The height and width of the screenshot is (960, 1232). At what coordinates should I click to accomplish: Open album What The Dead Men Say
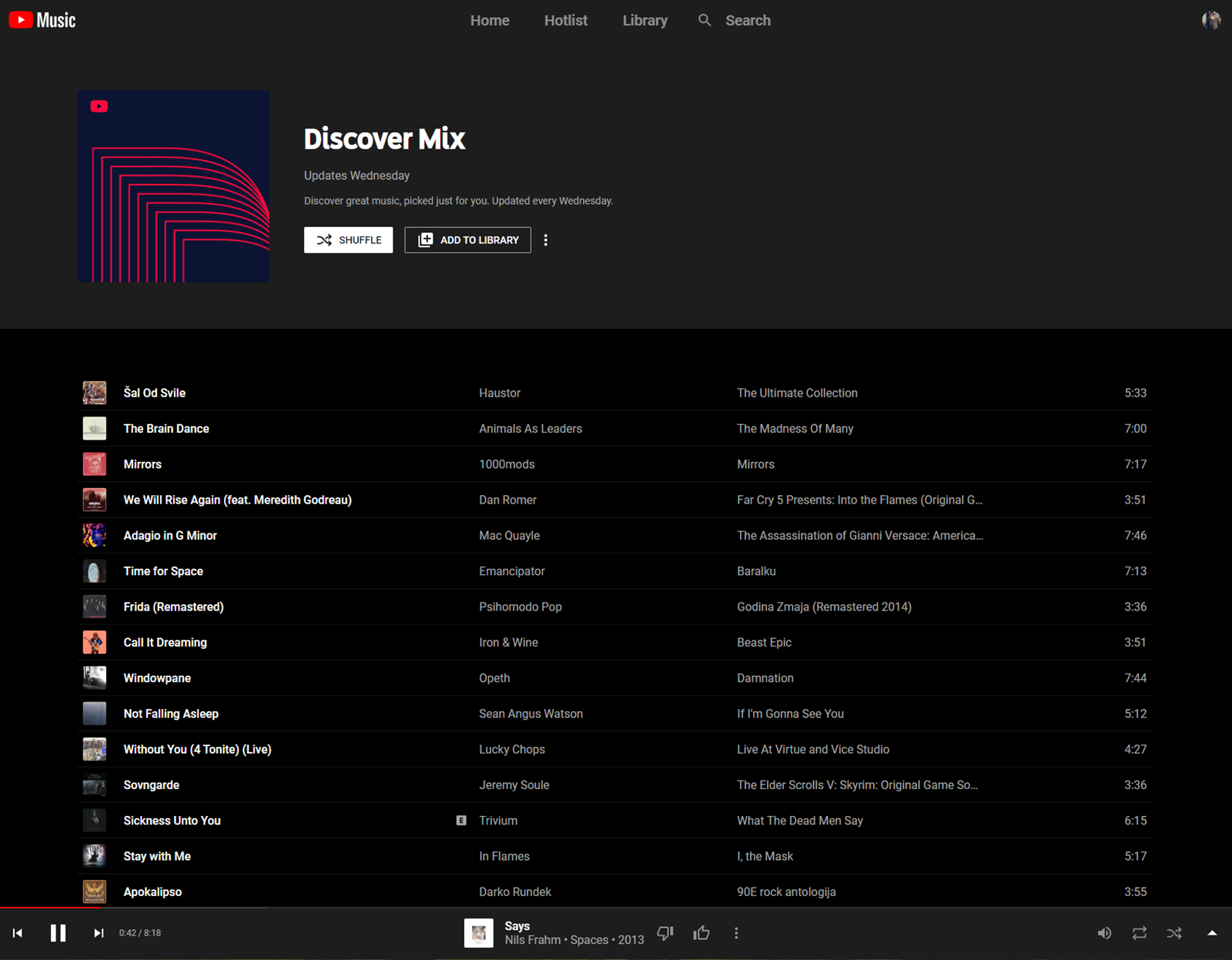click(800, 821)
